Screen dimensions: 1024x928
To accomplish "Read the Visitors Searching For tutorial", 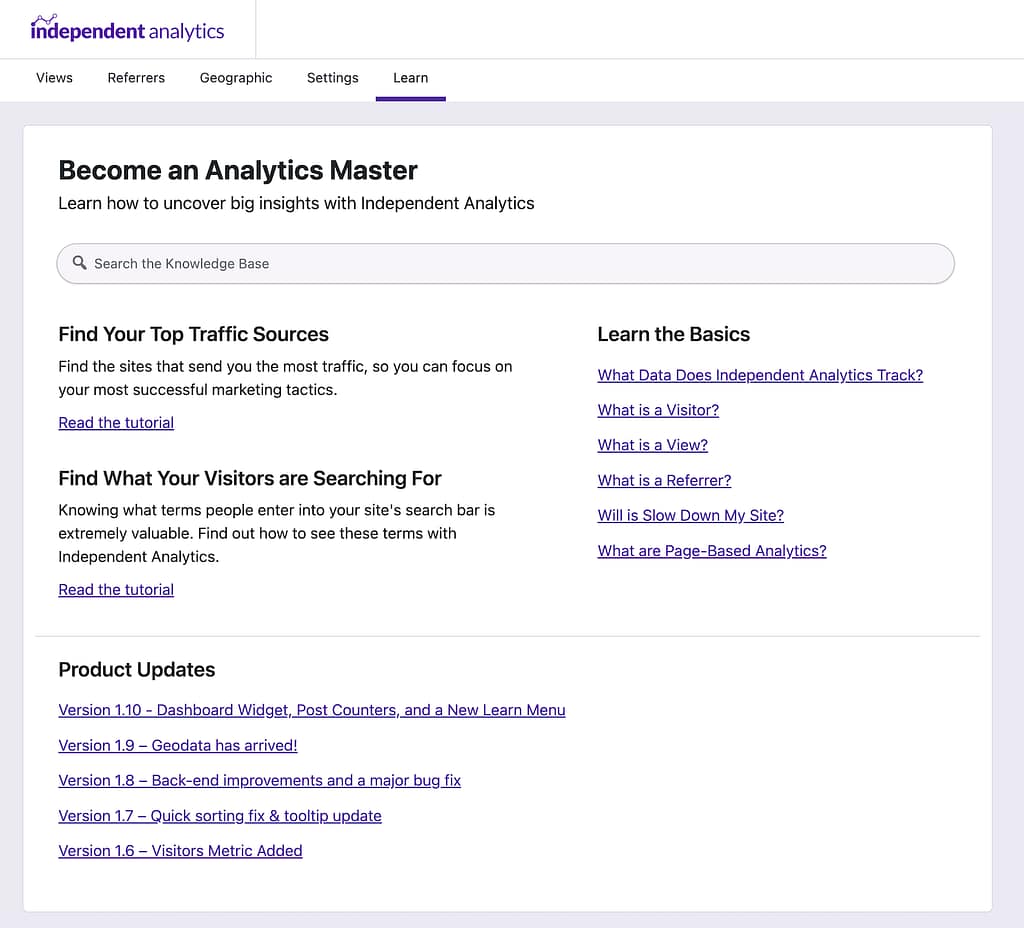I will click(116, 590).
